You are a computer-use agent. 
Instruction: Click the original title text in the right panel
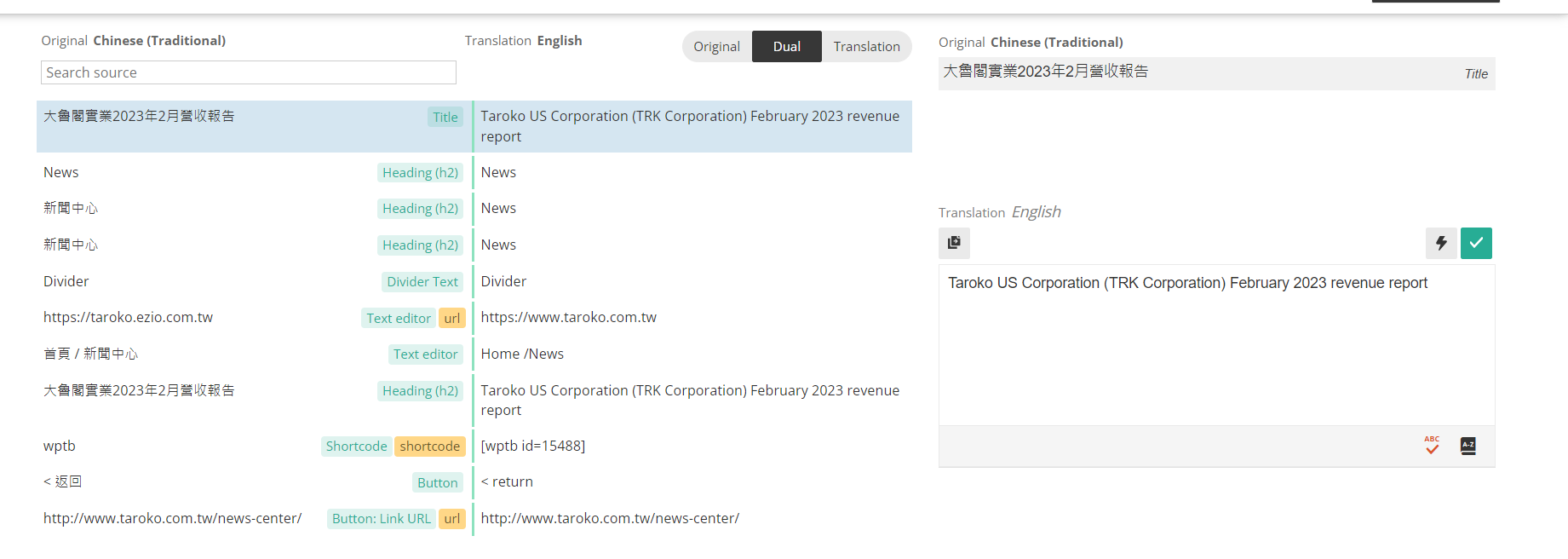point(1045,72)
